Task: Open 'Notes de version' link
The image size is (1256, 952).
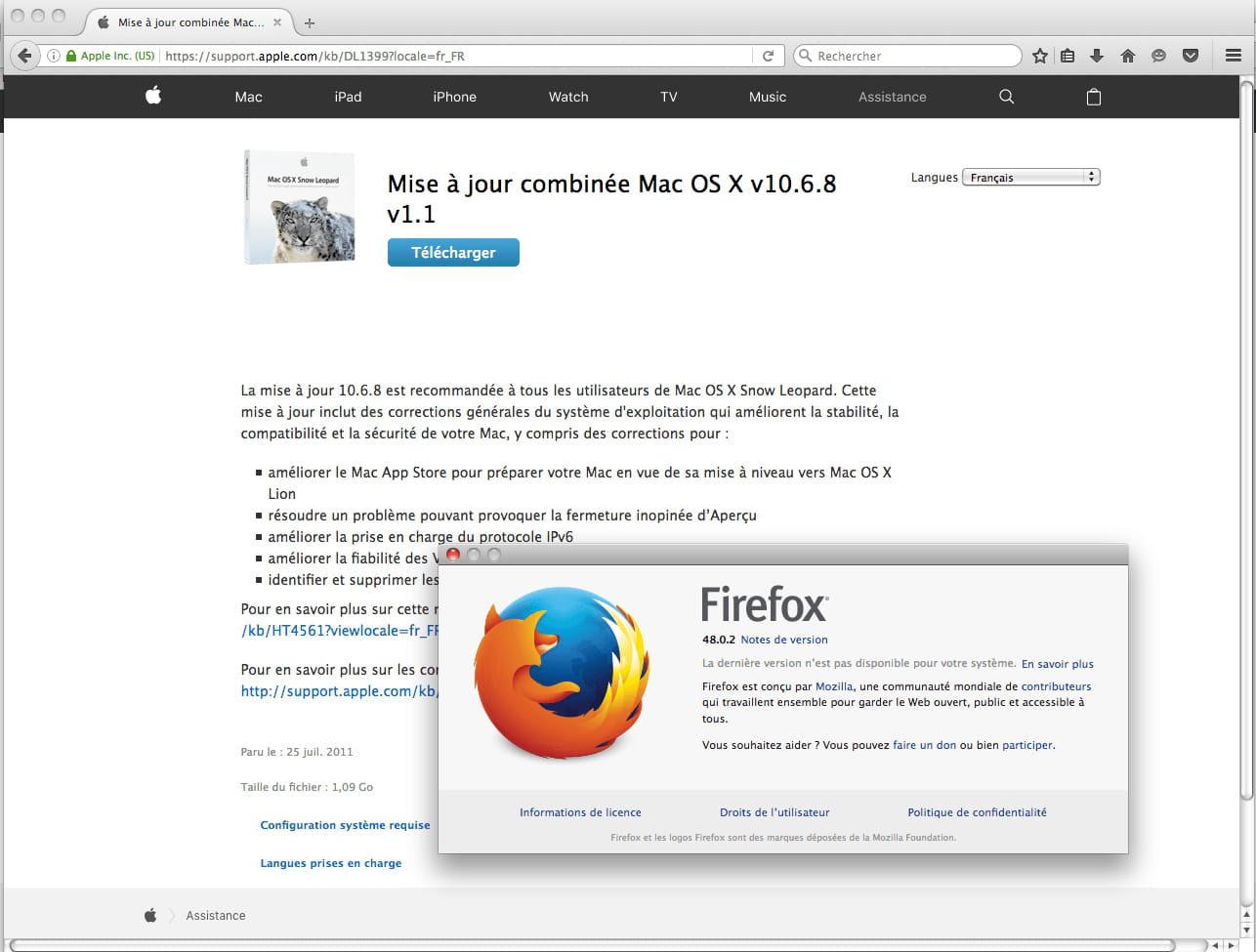Action: tap(784, 640)
